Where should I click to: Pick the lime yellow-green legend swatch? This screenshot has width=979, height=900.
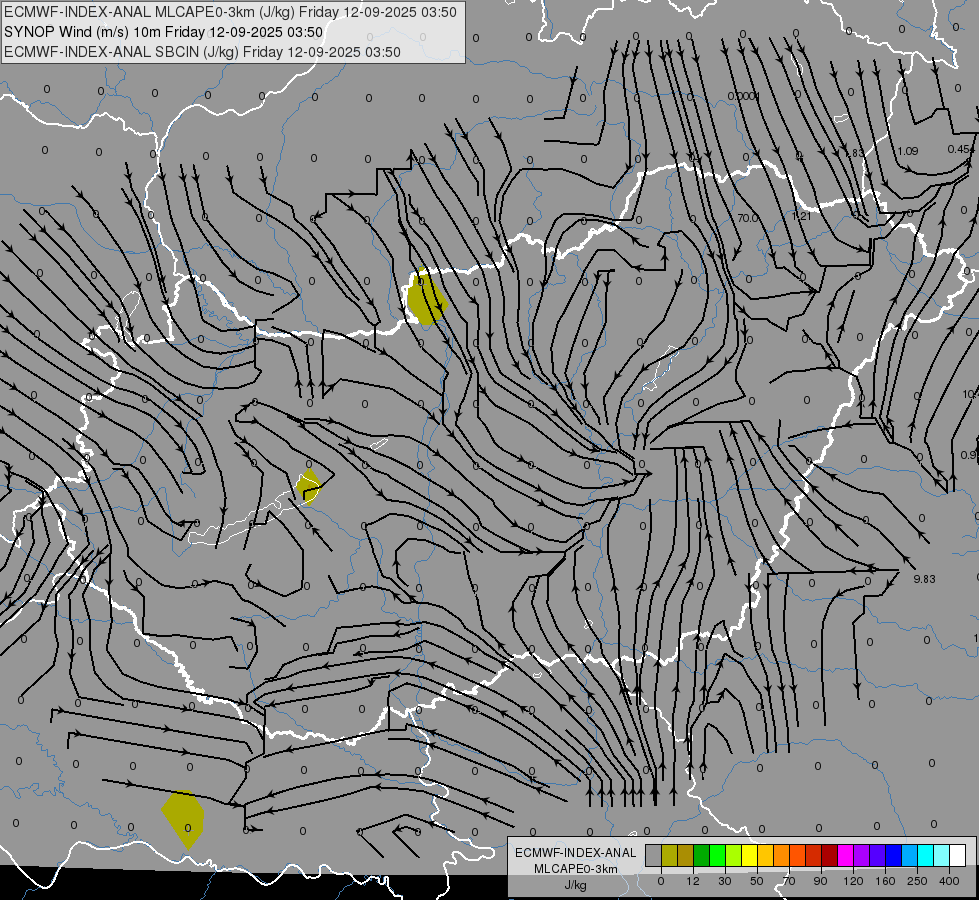(x=734, y=855)
